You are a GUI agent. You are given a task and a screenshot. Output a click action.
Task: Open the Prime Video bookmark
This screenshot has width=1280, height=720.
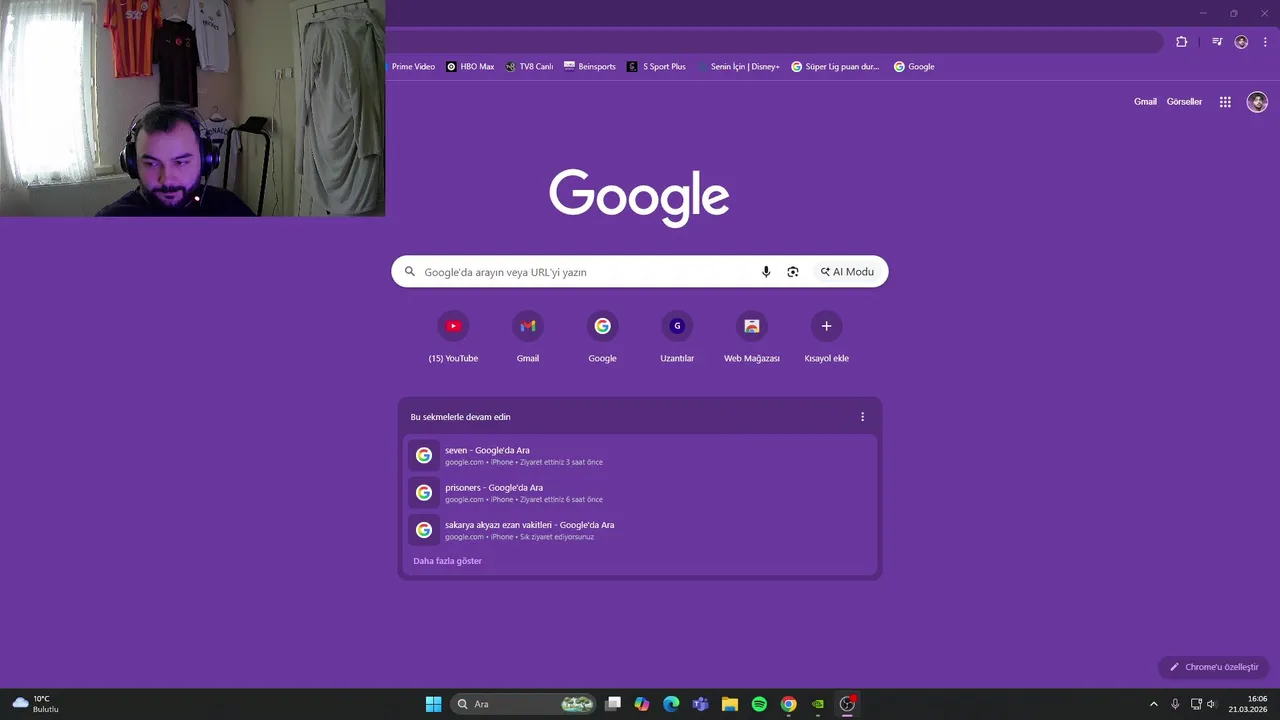411,67
